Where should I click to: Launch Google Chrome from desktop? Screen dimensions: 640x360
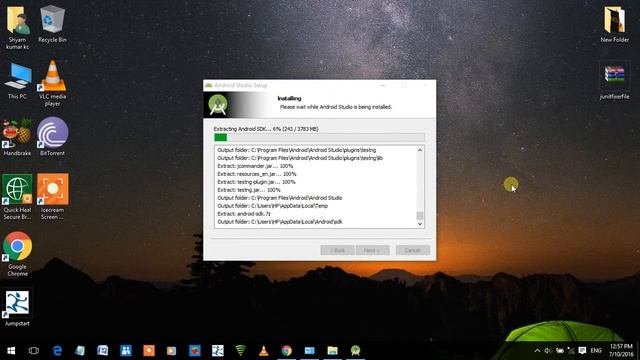[x=17, y=254]
